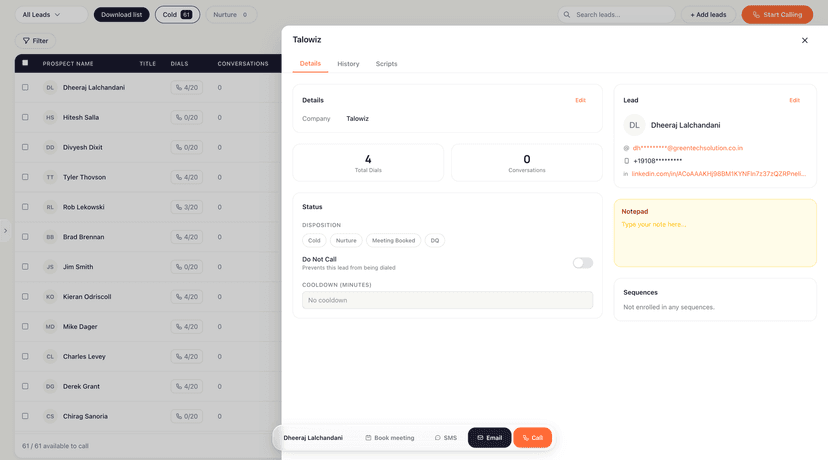The image size is (828, 460).
Task: Click the Cooldown minutes field
Action: pos(447,300)
